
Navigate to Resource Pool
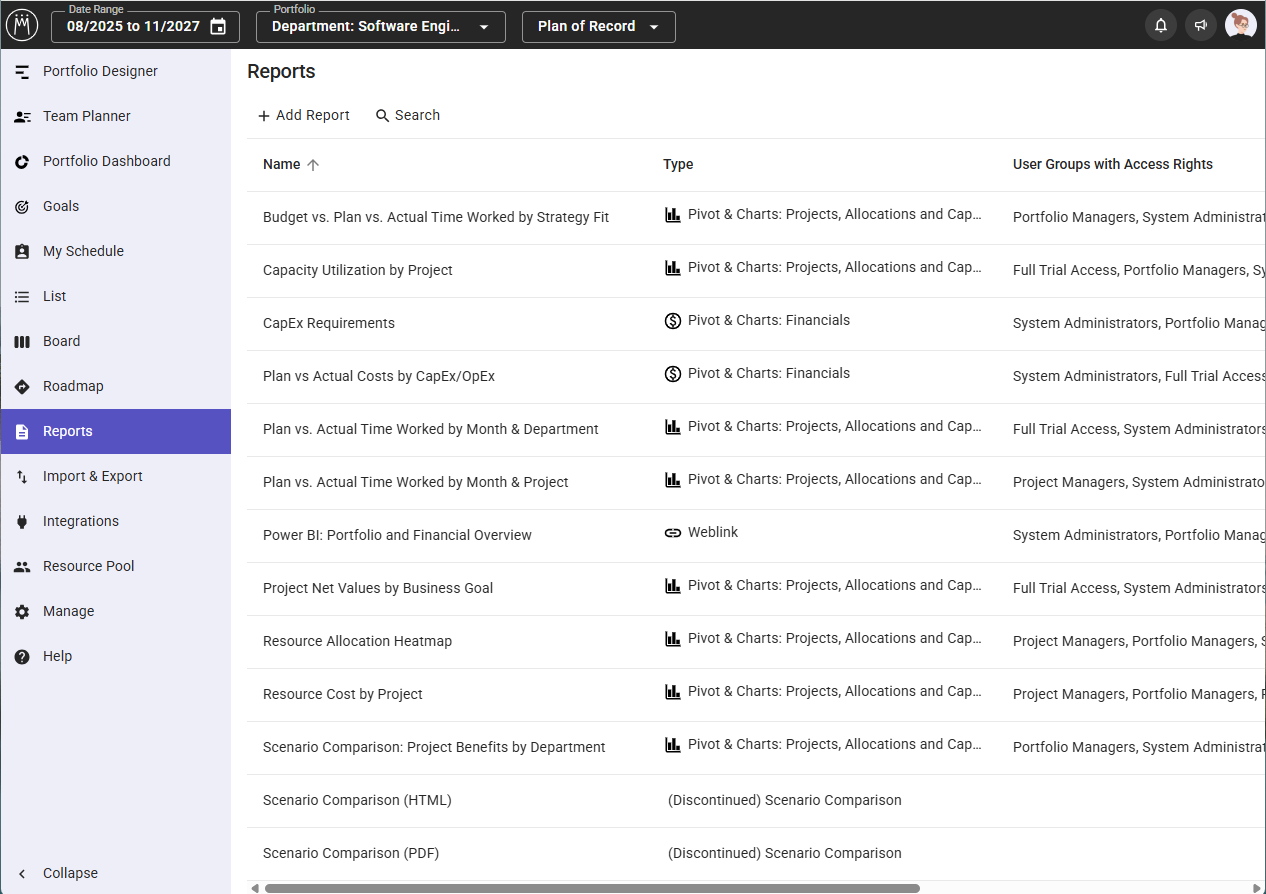[88, 566]
